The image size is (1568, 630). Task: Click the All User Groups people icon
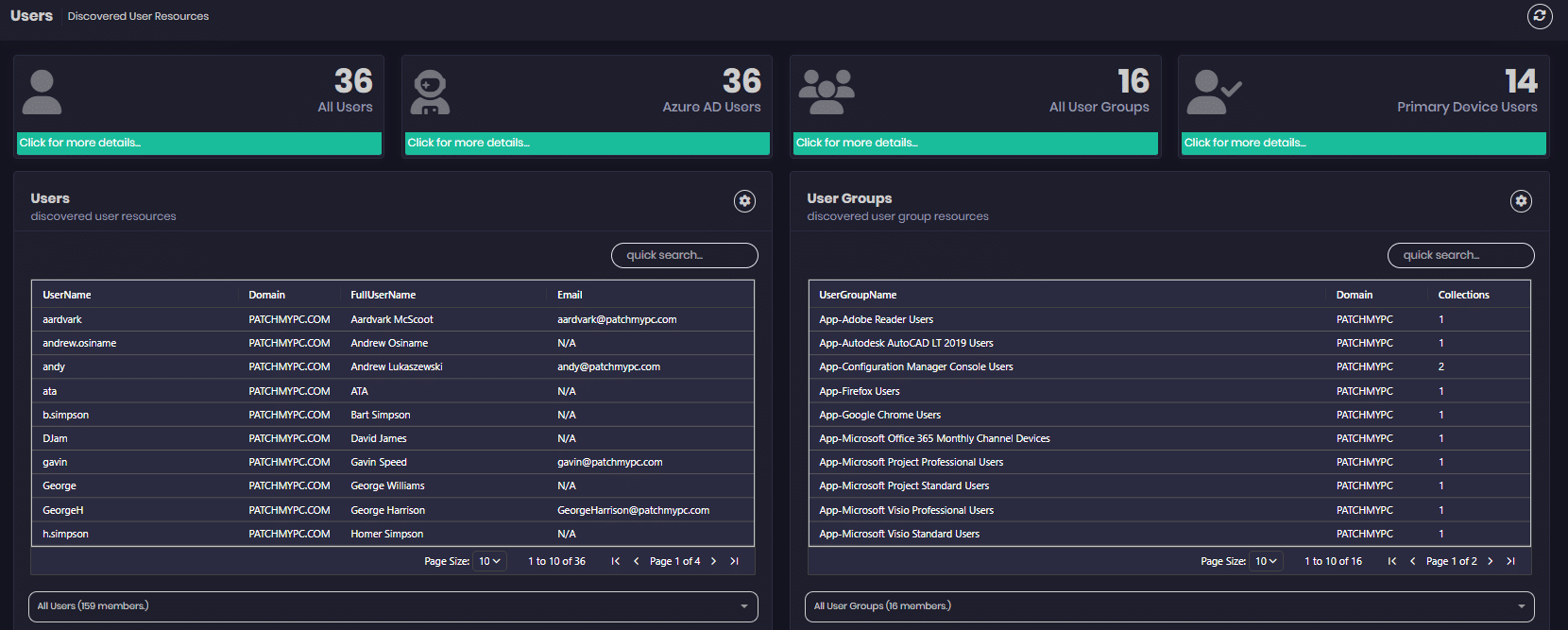pos(827,93)
